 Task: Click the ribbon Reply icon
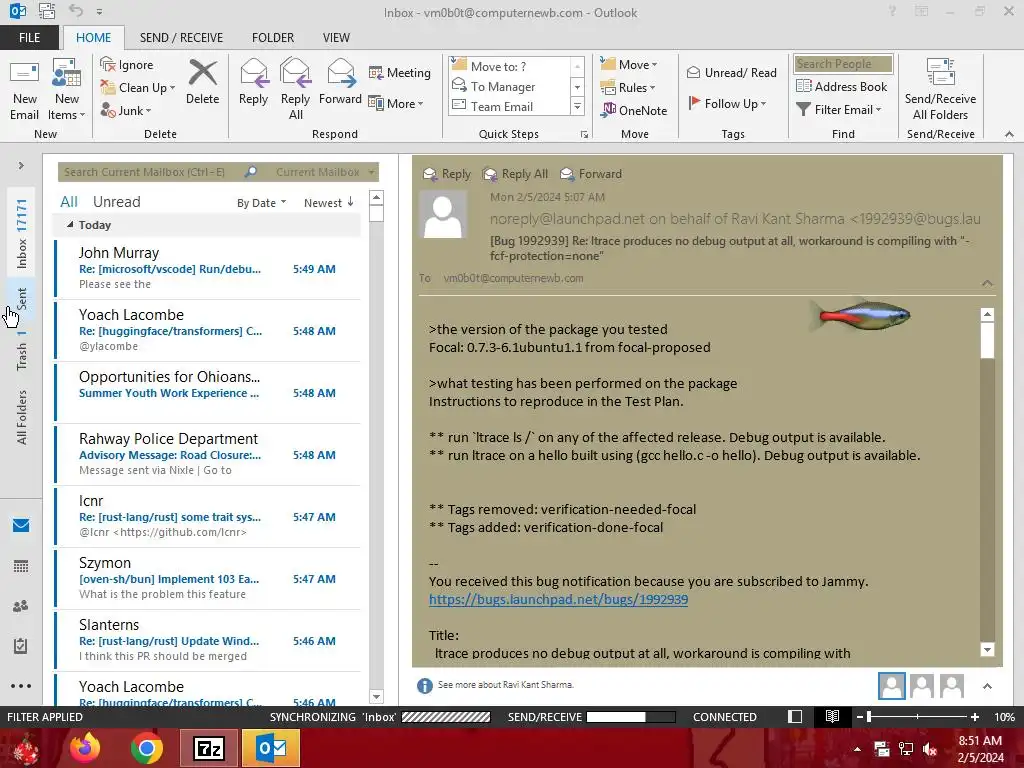pyautogui.click(x=253, y=82)
